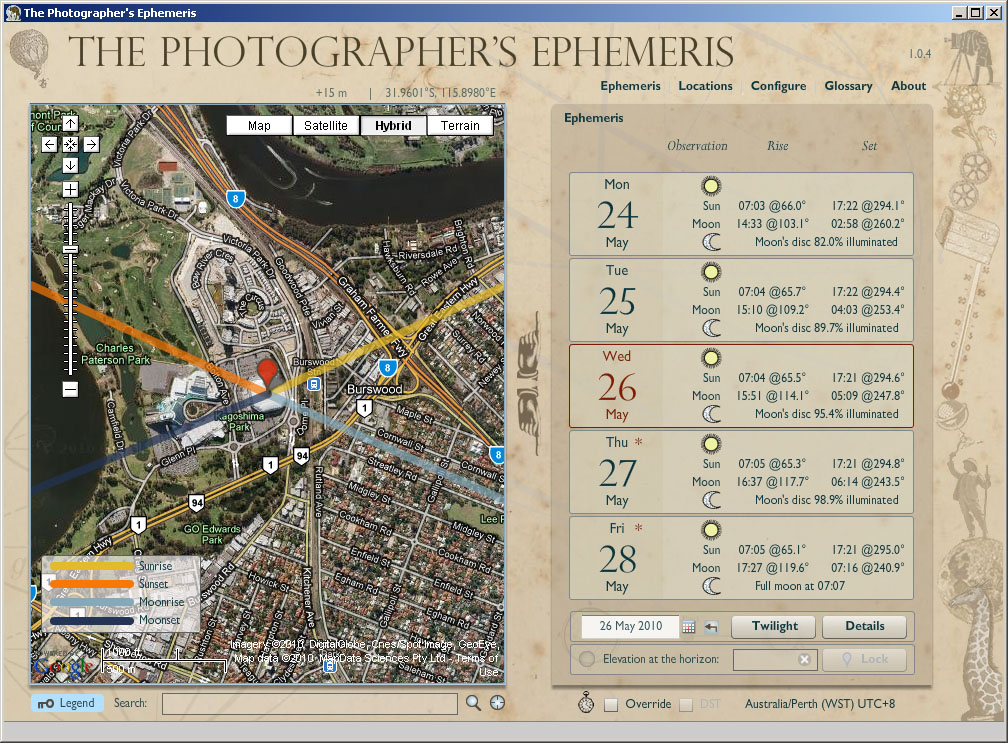Select the date number 25 for Tuesday

[x=617, y=301]
